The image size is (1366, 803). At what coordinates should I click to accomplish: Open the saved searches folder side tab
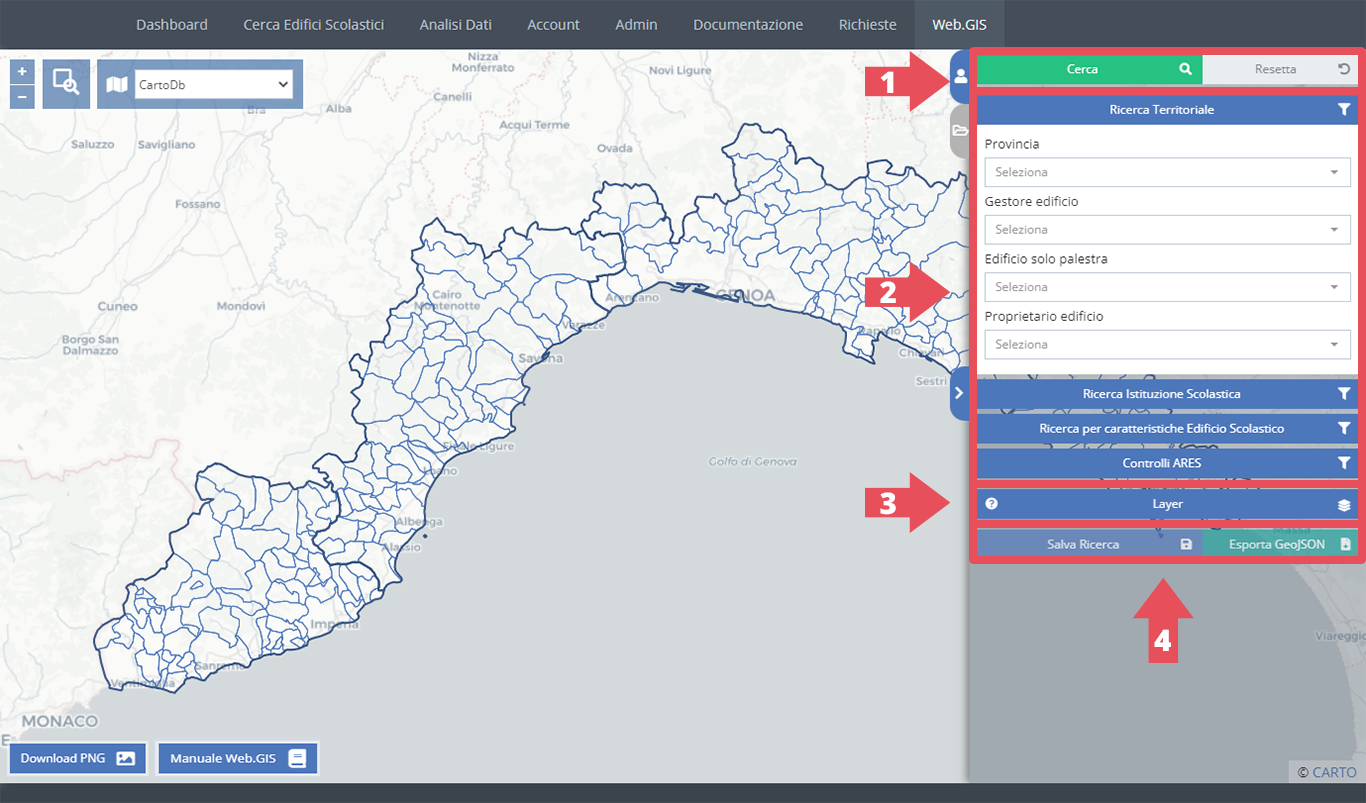(x=960, y=131)
